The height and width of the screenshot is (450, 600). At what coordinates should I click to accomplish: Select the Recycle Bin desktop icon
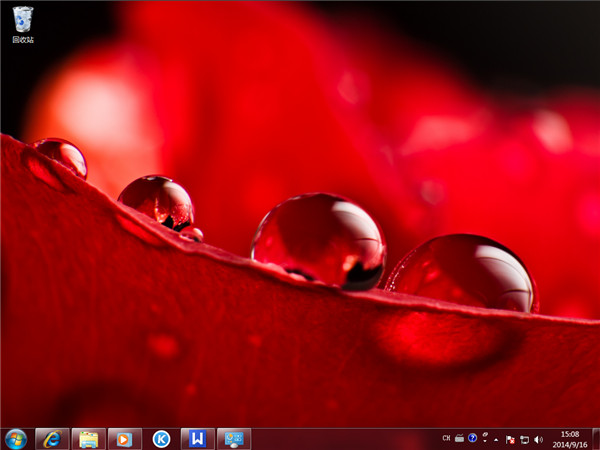tap(22, 23)
